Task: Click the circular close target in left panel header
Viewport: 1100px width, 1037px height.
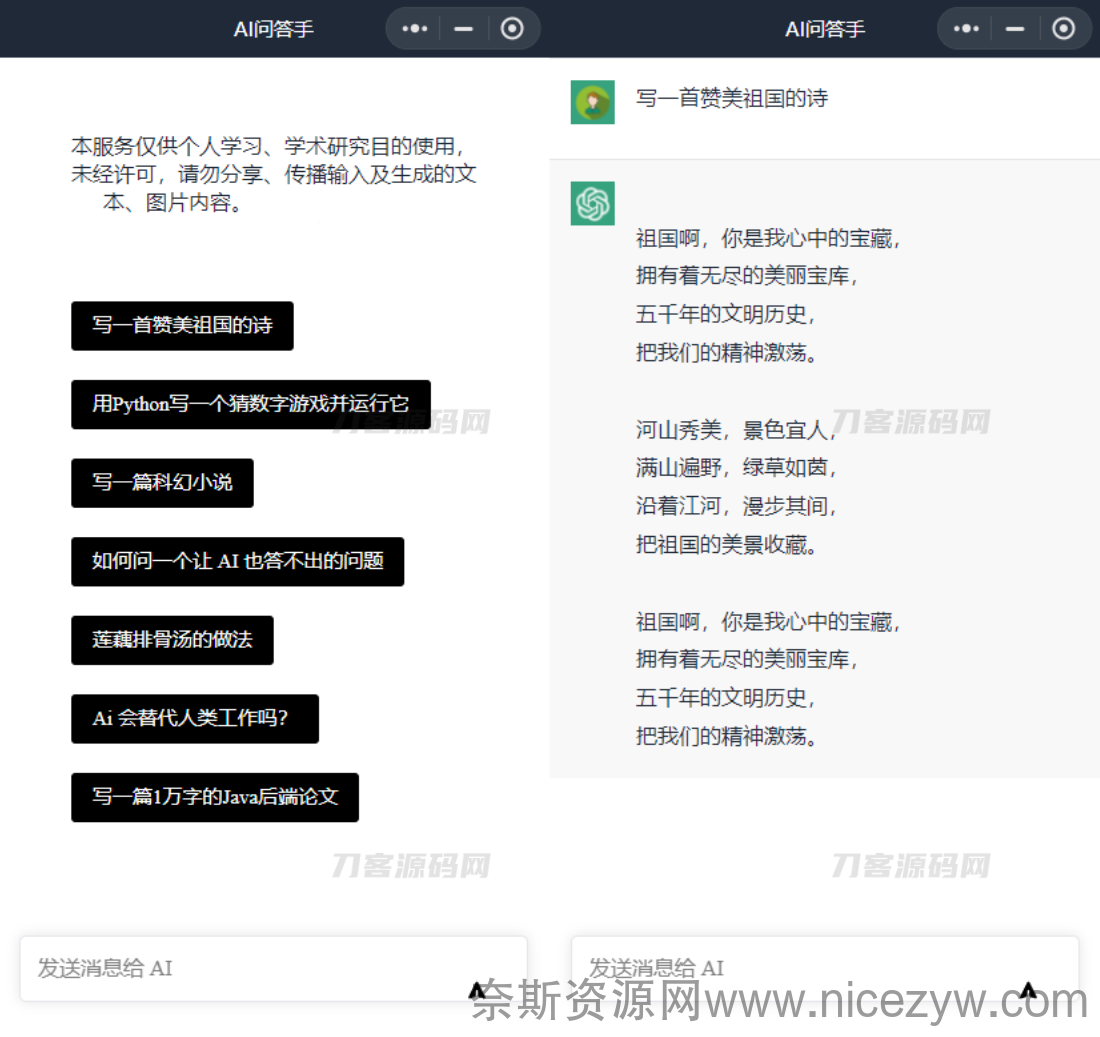Action: tap(512, 29)
